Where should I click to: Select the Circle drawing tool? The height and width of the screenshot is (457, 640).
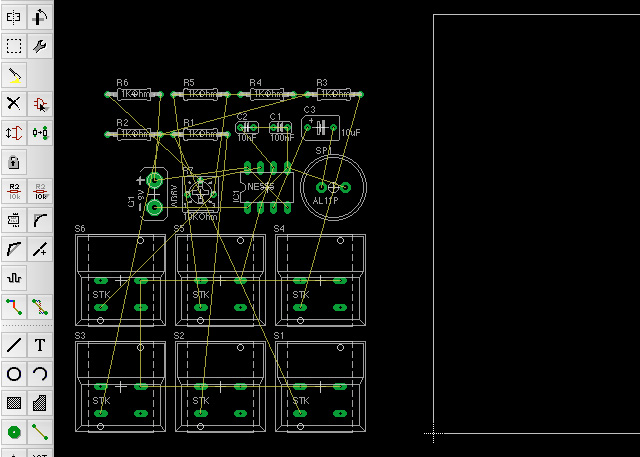(14, 374)
